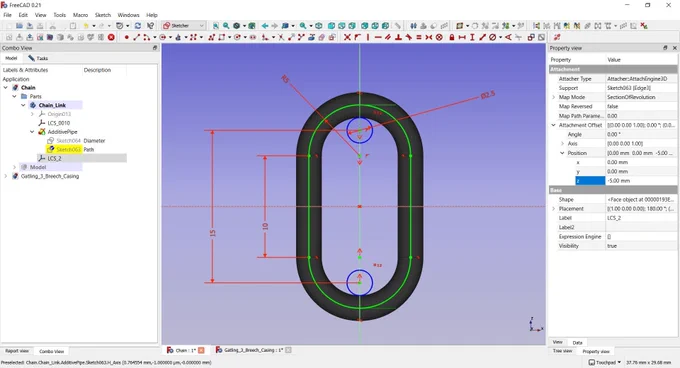The width and height of the screenshot is (680, 368).
Task: Expand the Placement property row
Action: pyautogui.click(x=554, y=208)
